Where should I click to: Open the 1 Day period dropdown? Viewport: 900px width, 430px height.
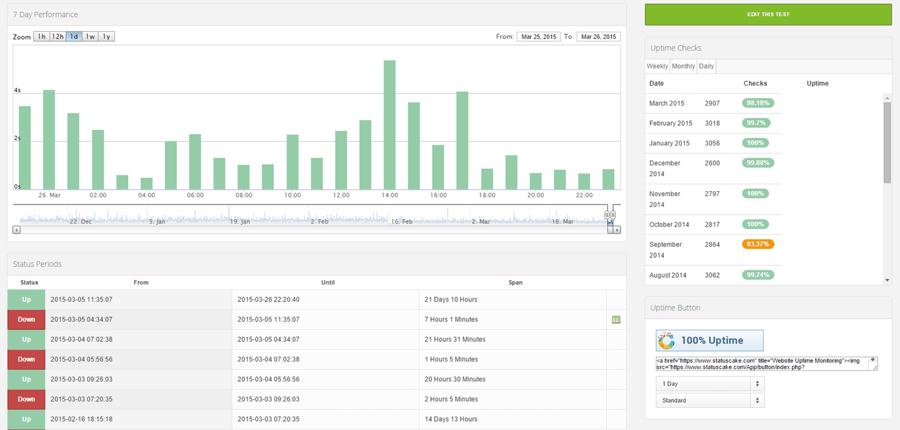[x=710, y=383]
